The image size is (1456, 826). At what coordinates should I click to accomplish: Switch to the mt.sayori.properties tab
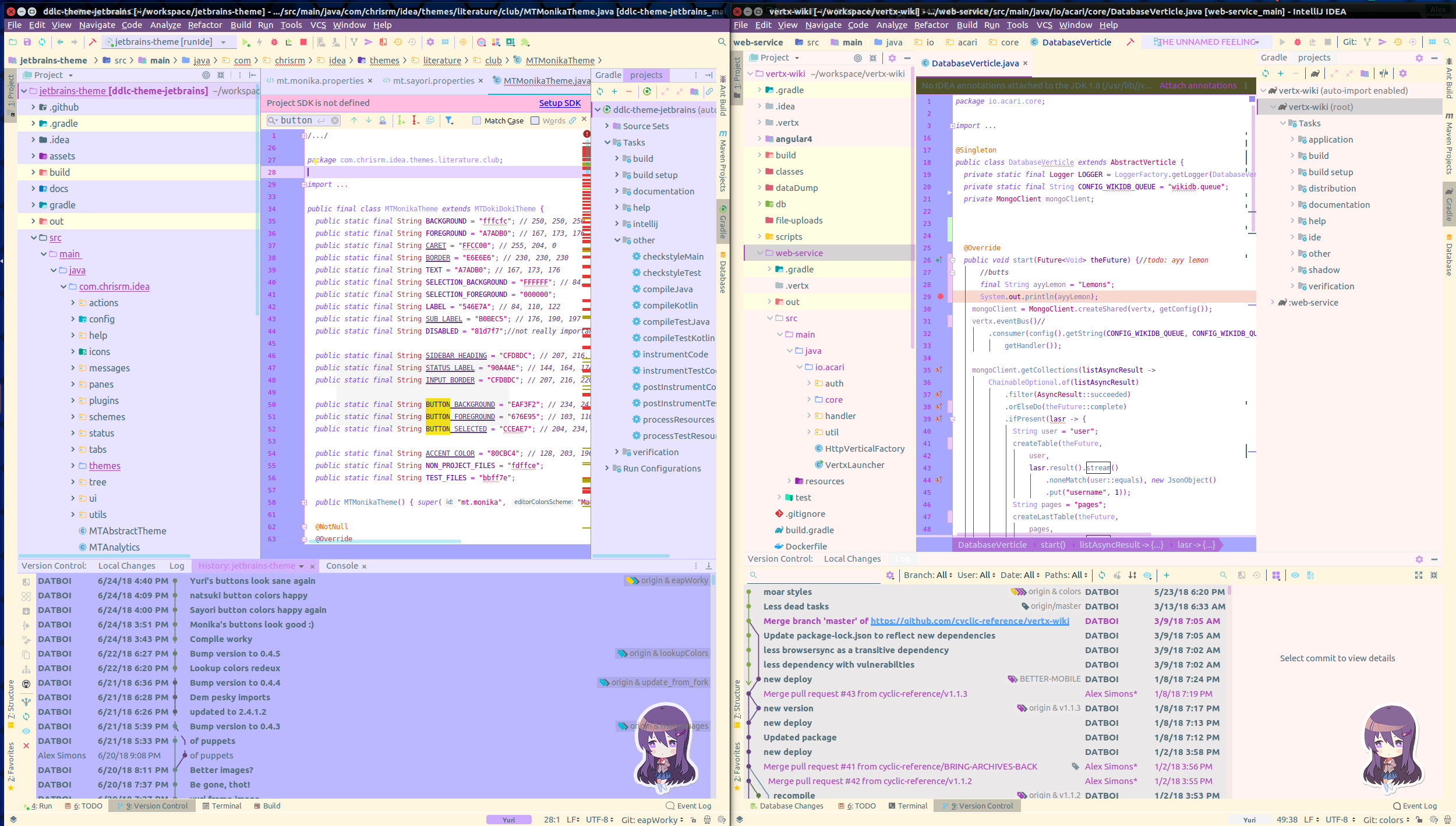click(x=433, y=81)
